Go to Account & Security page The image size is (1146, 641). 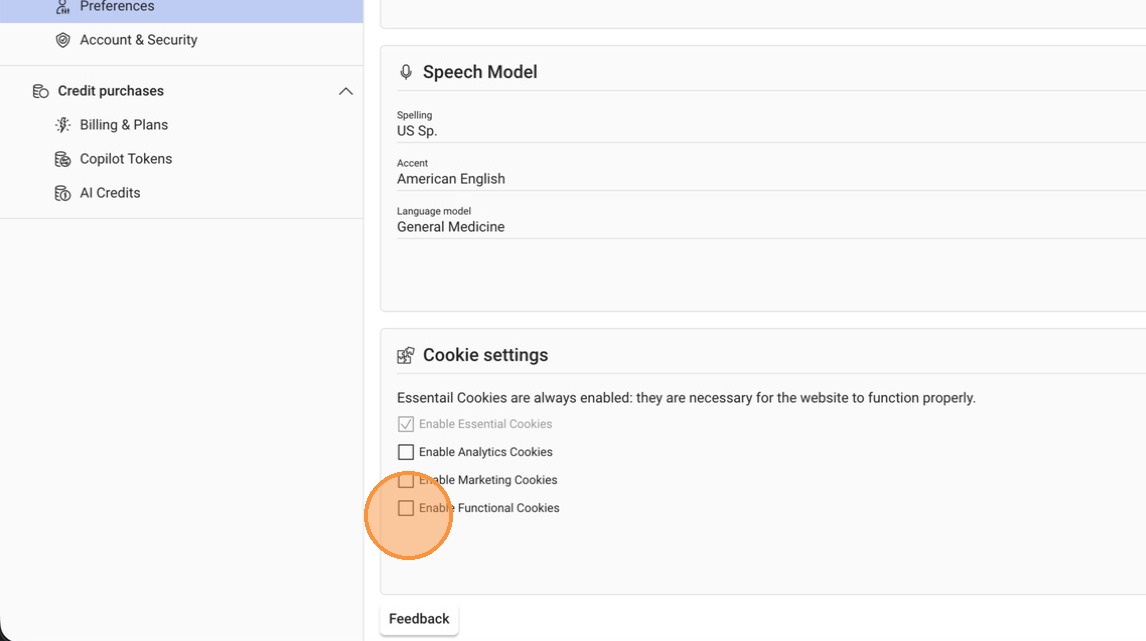[138, 40]
